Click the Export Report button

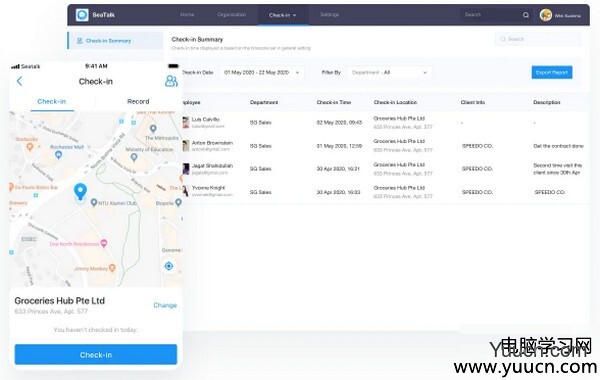coord(552,72)
